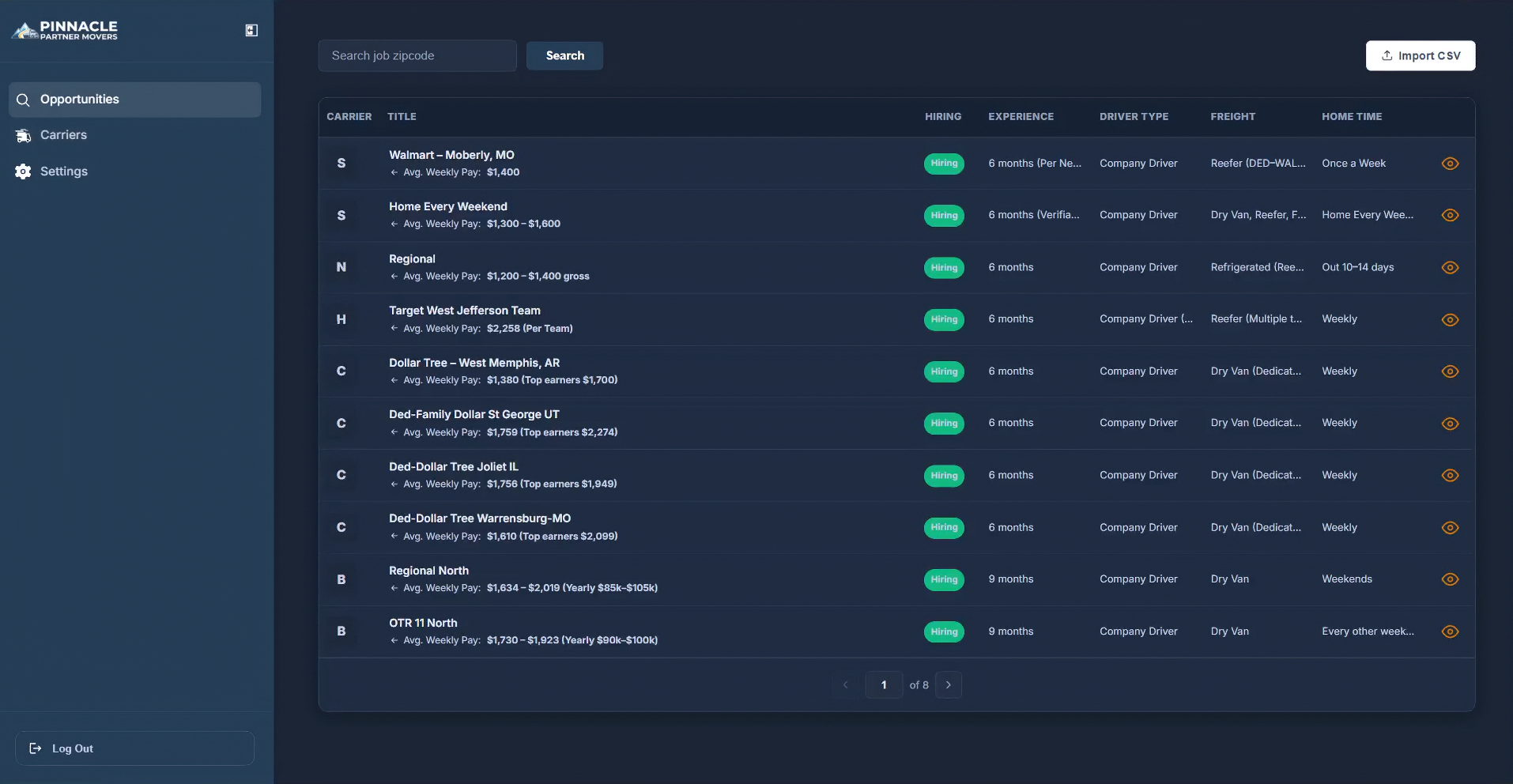Collapse the sidebar with the panel icon
Screen dimensions: 1513x784
coord(251,30)
